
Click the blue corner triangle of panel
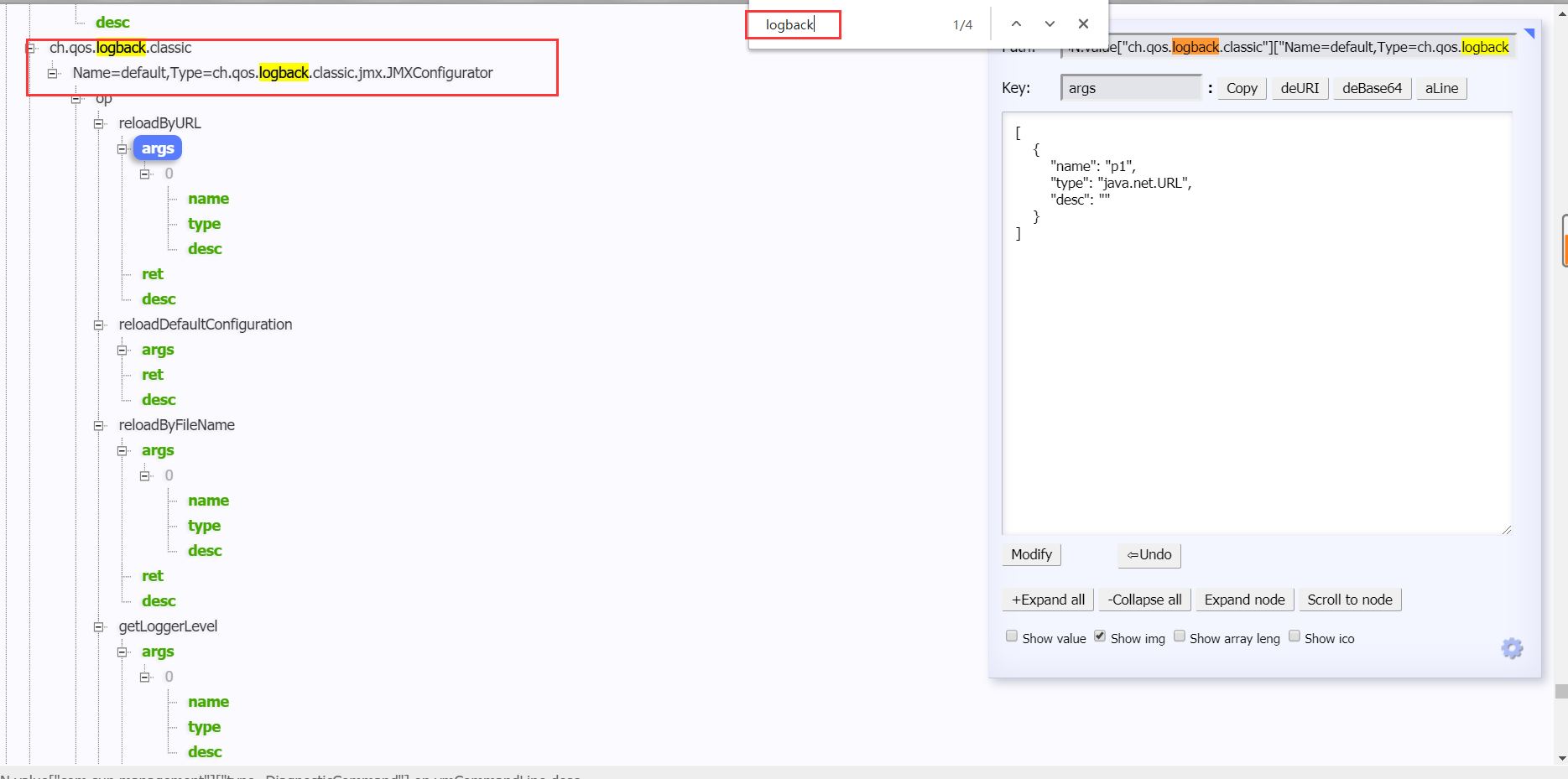[x=1529, y=34]
